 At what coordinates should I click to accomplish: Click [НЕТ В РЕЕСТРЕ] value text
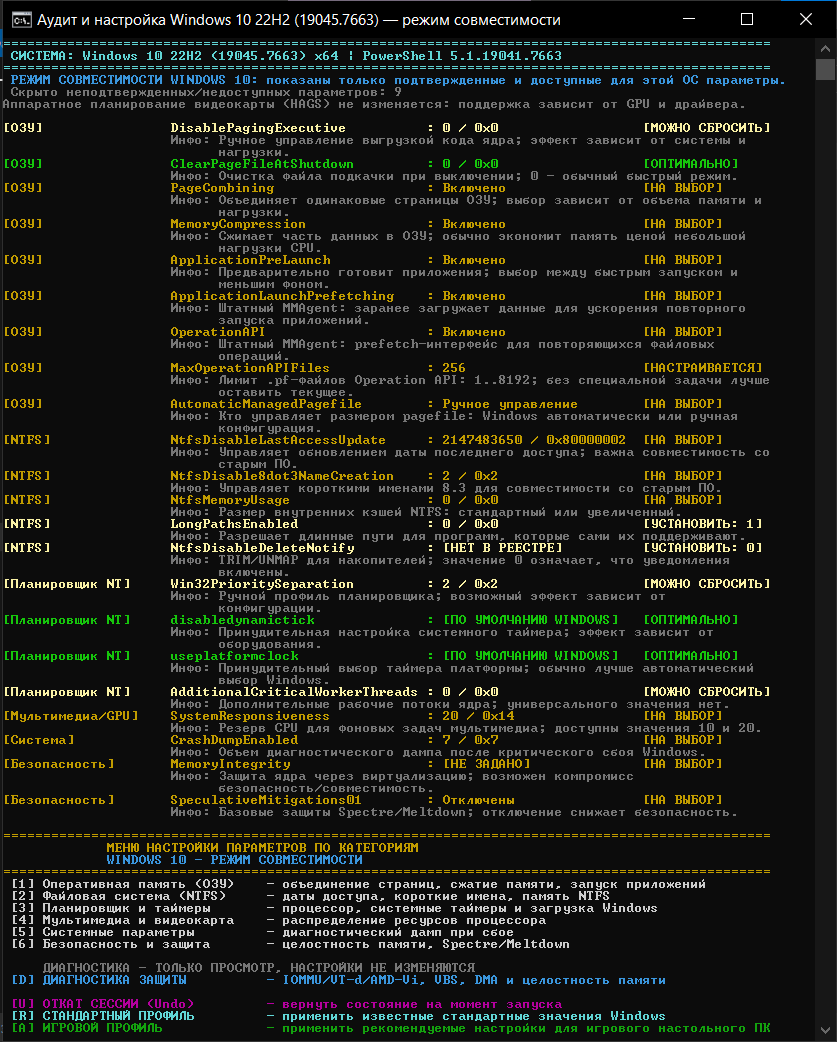coord(502,548)
